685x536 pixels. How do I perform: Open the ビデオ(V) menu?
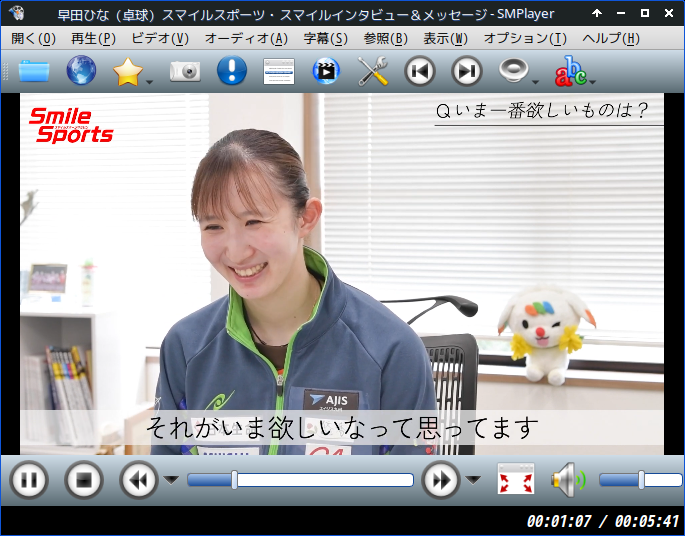coord(160,38)
